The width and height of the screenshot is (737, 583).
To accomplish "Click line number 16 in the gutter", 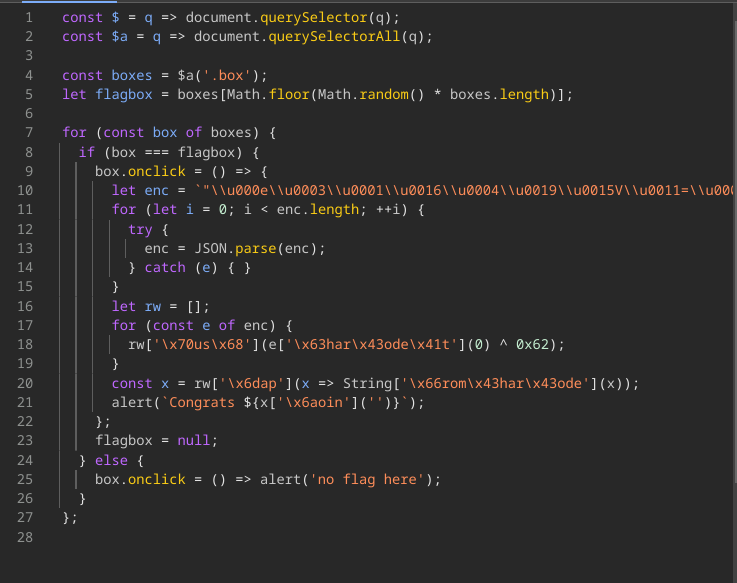I will tap(24, 306).
